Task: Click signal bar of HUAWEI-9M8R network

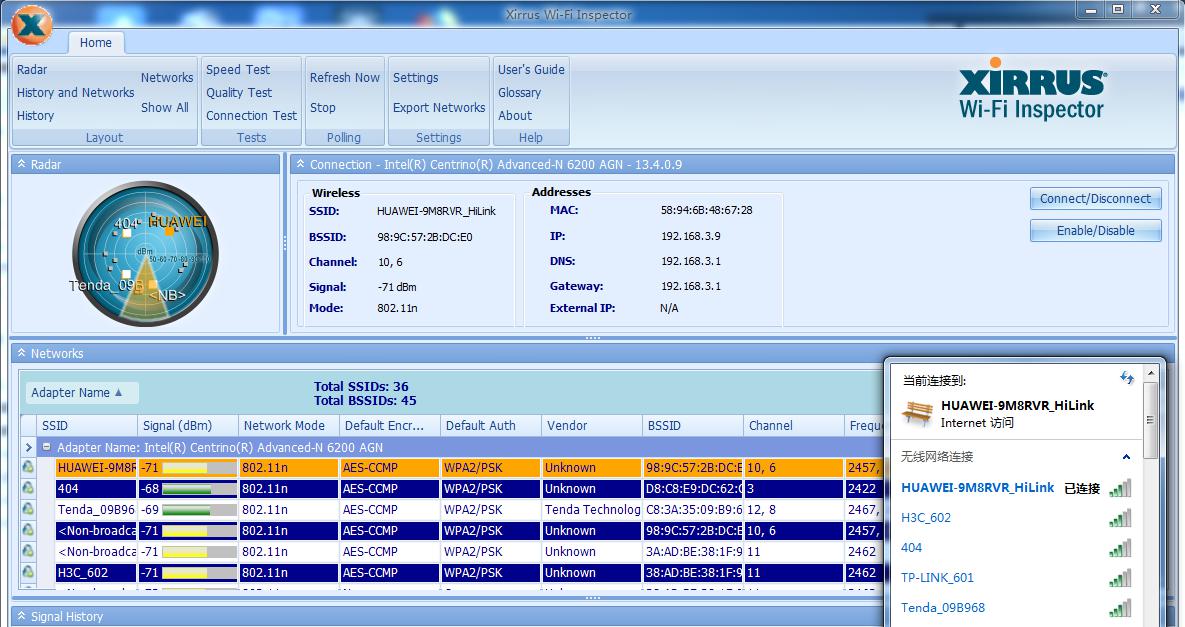Action: coord(199,468)
